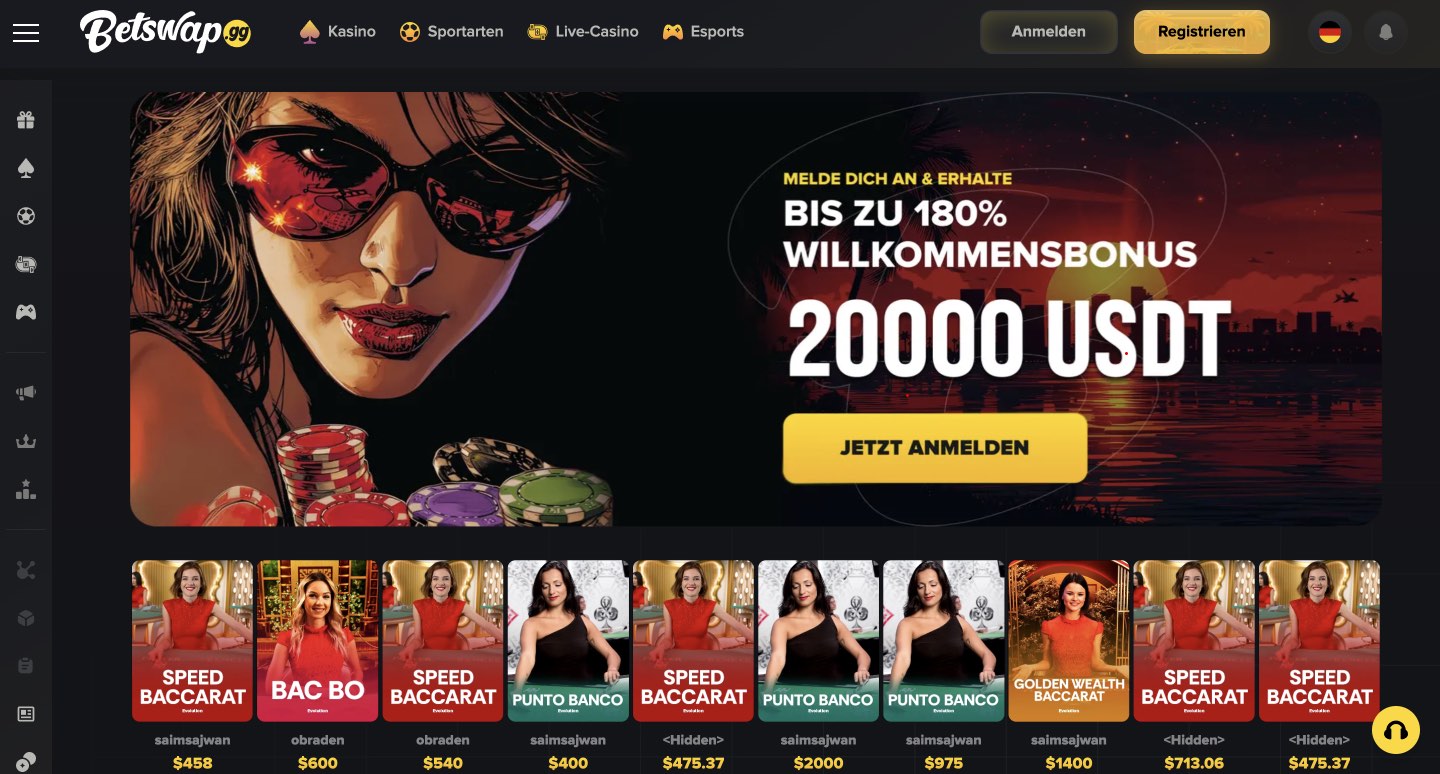
Task: Click the notification bell icon
Action: [1386, 32]
